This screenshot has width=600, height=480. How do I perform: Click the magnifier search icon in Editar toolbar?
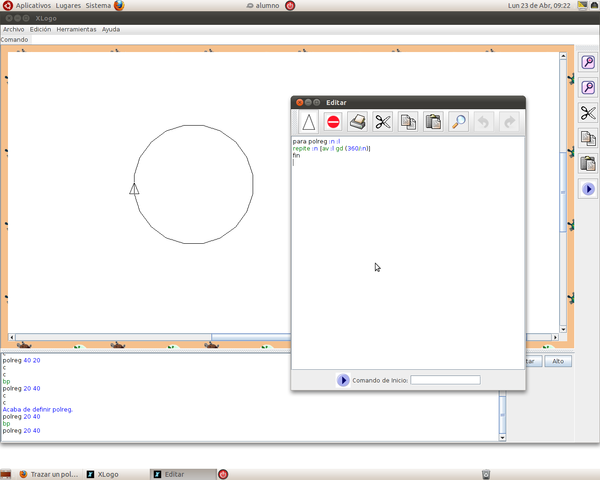[458, 122]
